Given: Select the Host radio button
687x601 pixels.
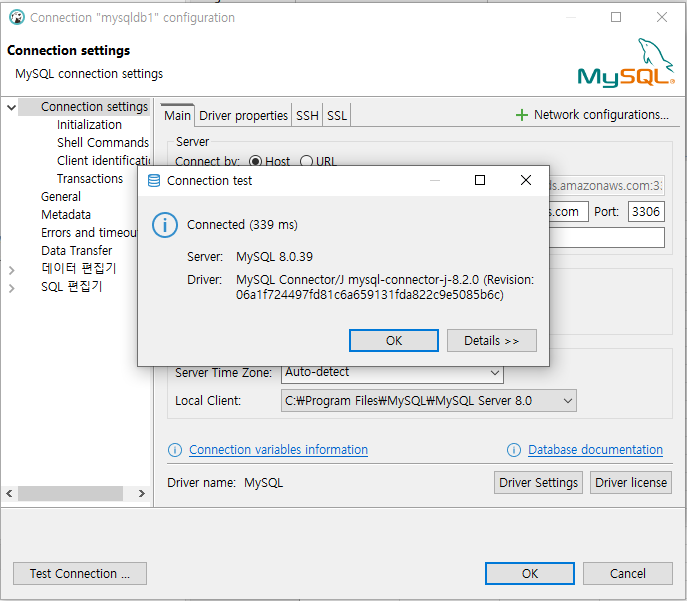Looking at the screenshot, I should 255,162.
